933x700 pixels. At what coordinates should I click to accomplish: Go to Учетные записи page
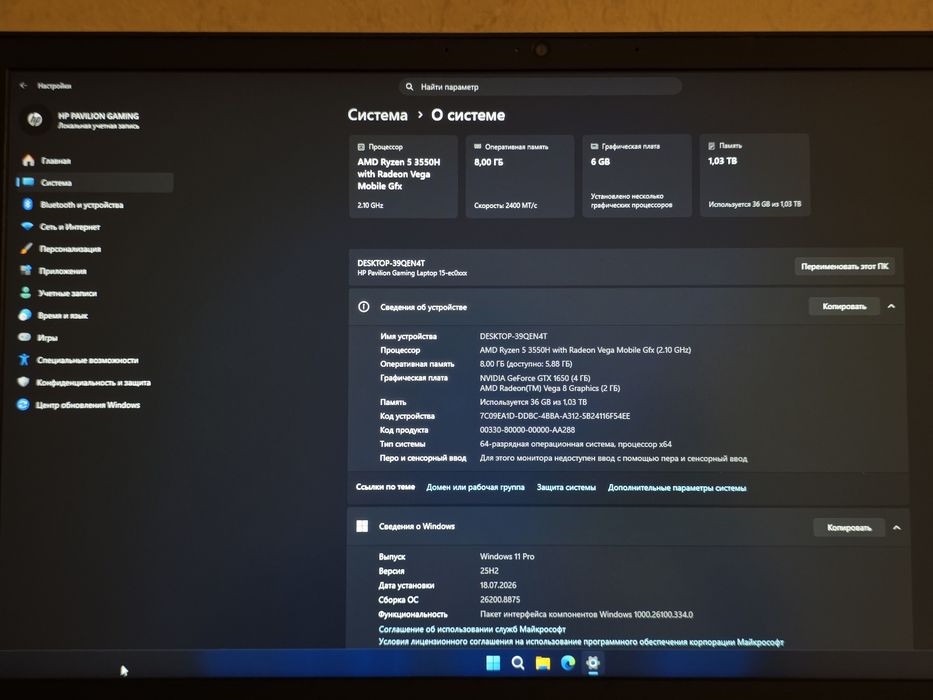(67, 293)
